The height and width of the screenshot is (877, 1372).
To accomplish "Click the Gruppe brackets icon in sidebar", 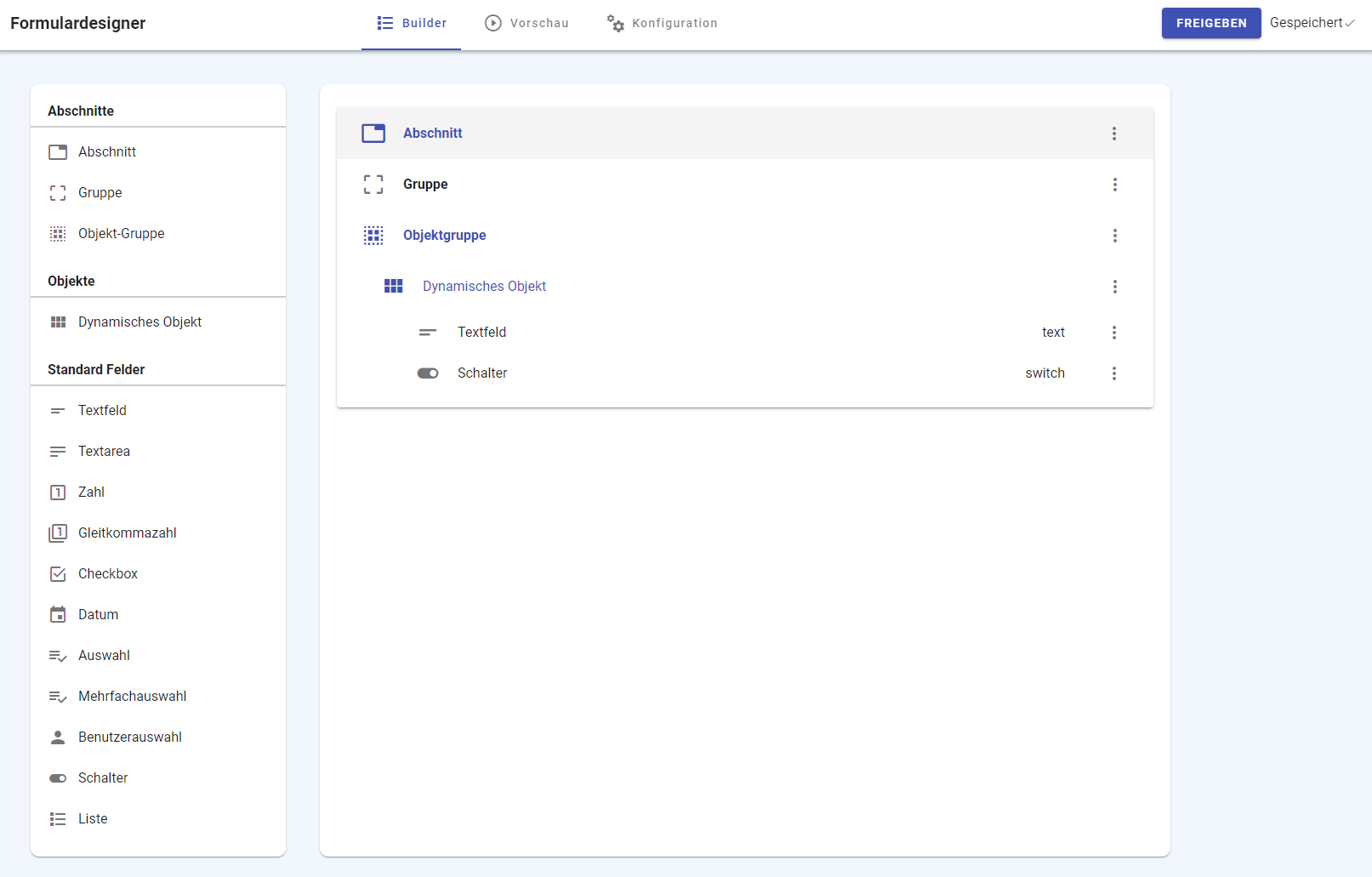I will coord(58,193).
